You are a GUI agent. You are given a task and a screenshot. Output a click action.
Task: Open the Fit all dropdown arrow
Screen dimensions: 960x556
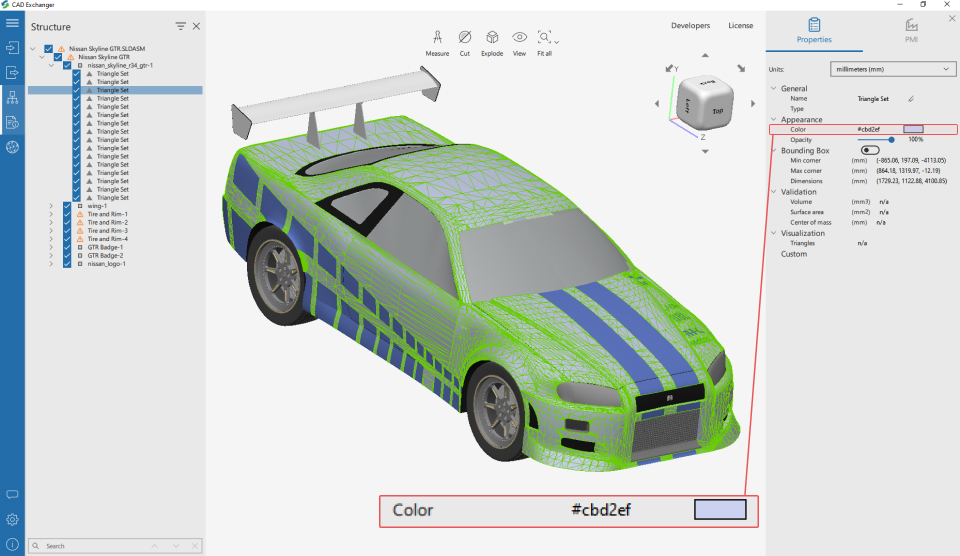click(557, 42)
